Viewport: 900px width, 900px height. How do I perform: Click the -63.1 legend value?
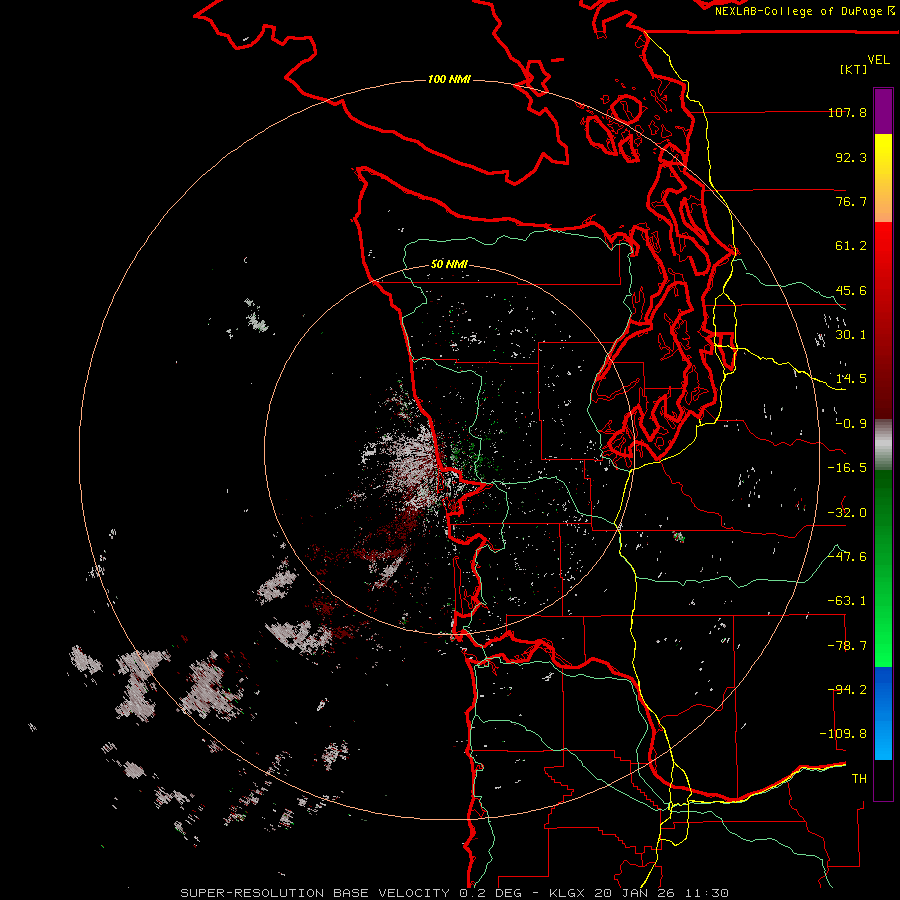pos(847,601)
